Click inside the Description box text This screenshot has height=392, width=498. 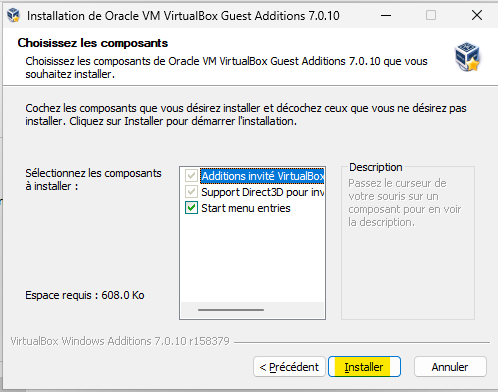point(405,202)
